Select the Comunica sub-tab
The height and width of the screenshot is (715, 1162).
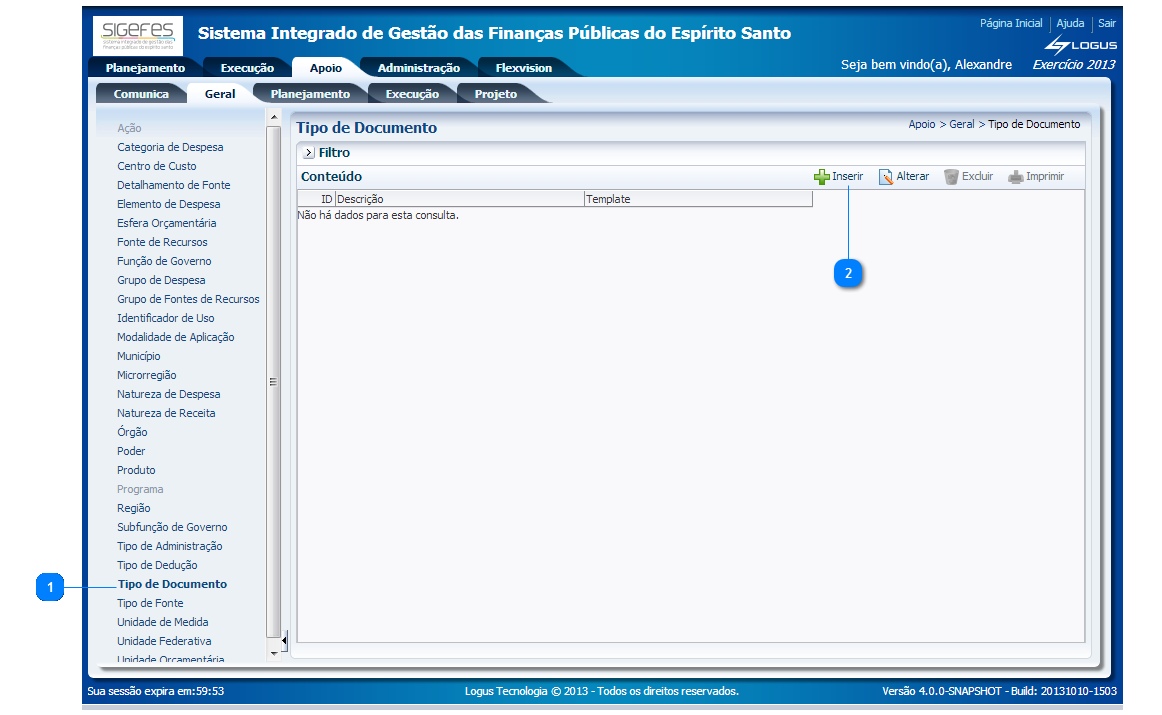[x=141, y=94]
